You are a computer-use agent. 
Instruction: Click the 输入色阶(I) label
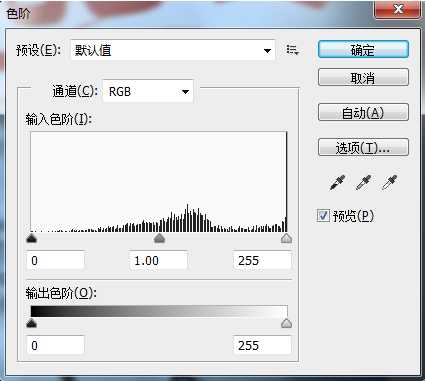pyautogui.click(x=58, y=119)
